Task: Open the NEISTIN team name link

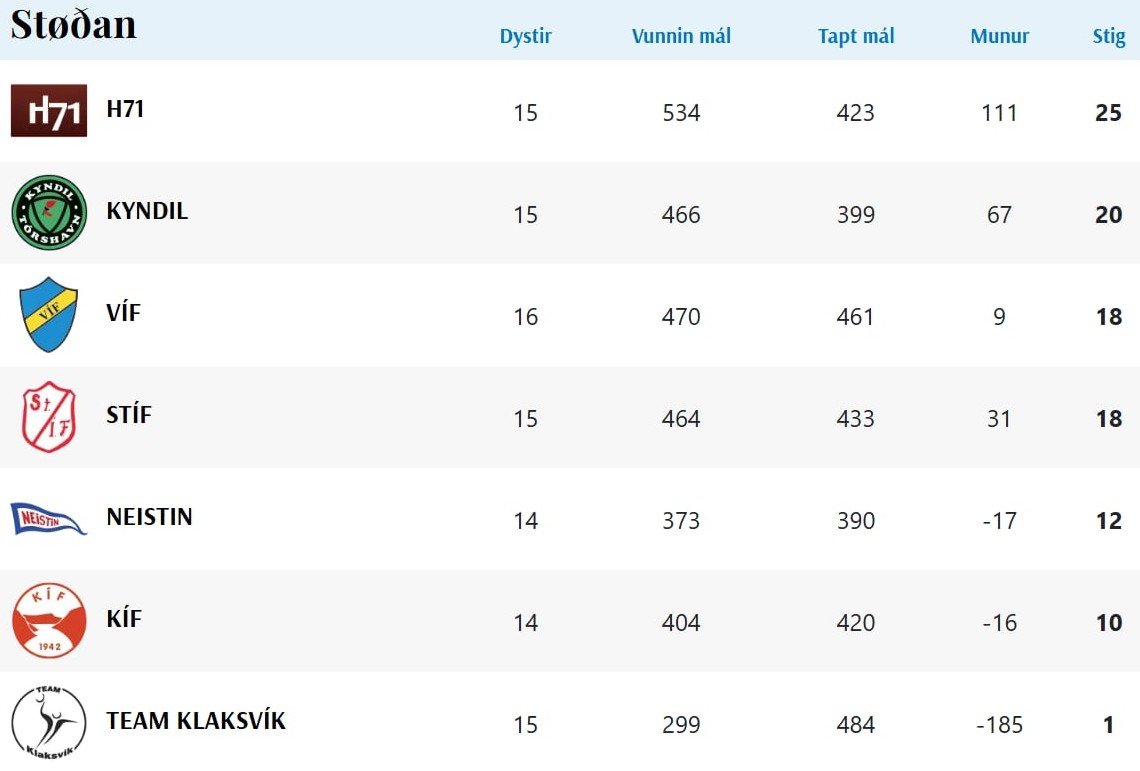Action: tap(149, 517)
